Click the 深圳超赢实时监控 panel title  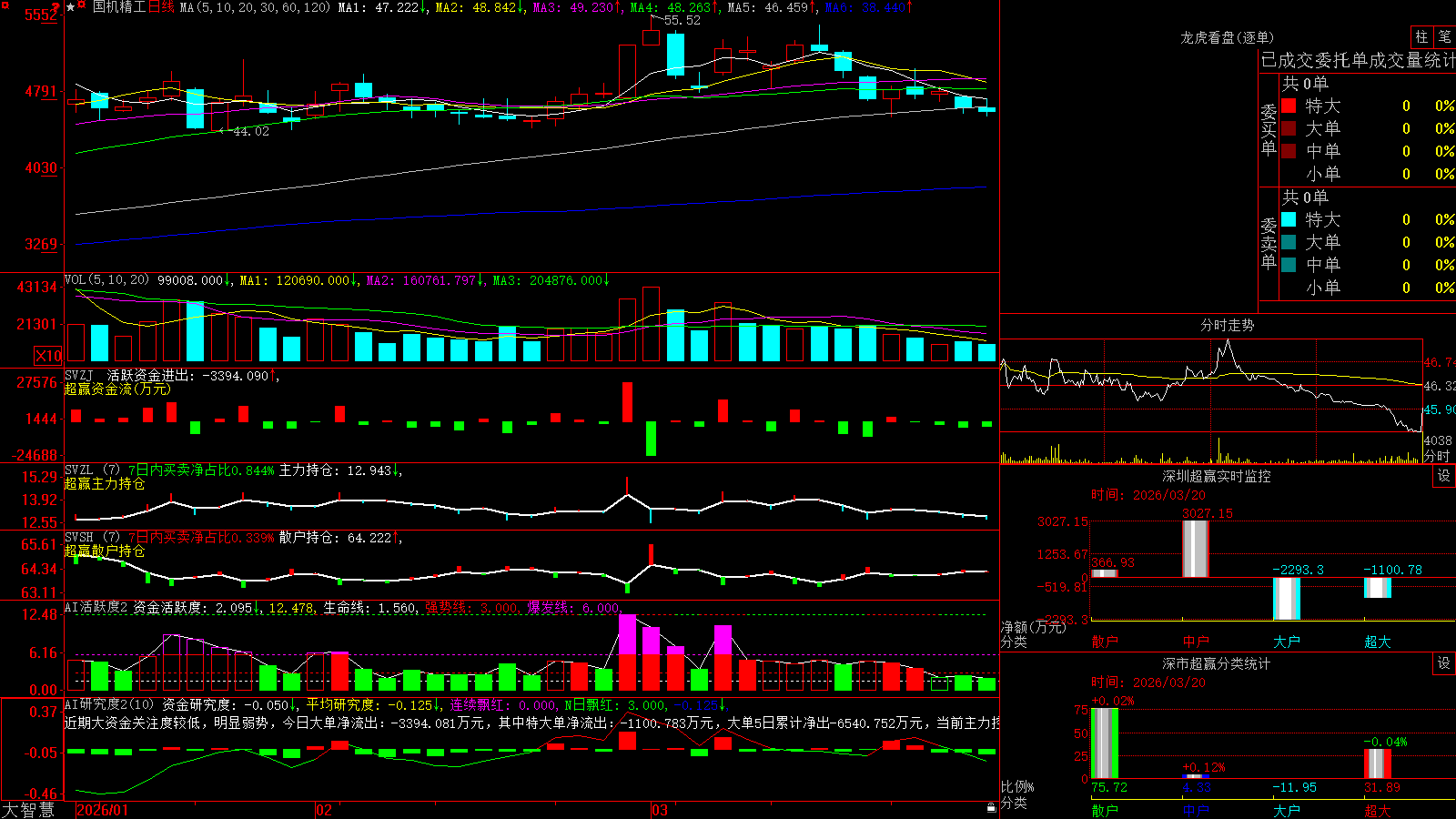[x=1217, y=476]
